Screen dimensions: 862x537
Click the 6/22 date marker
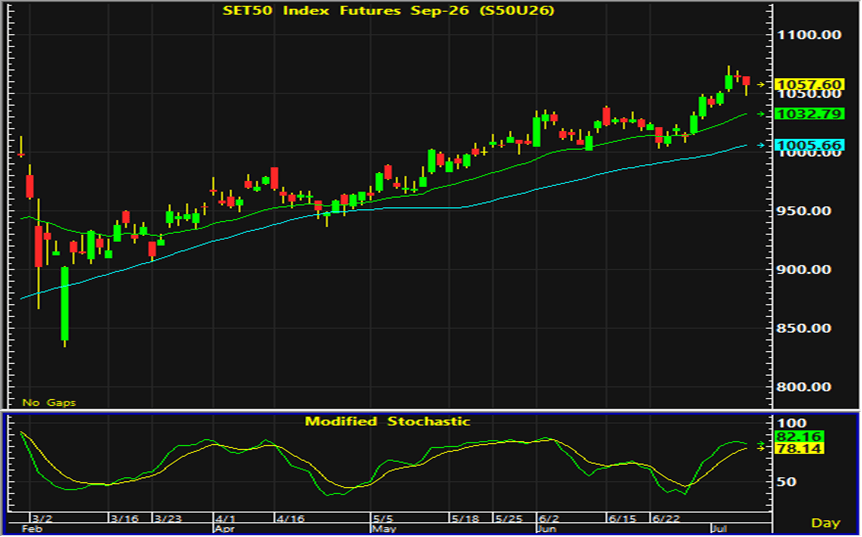665,518
